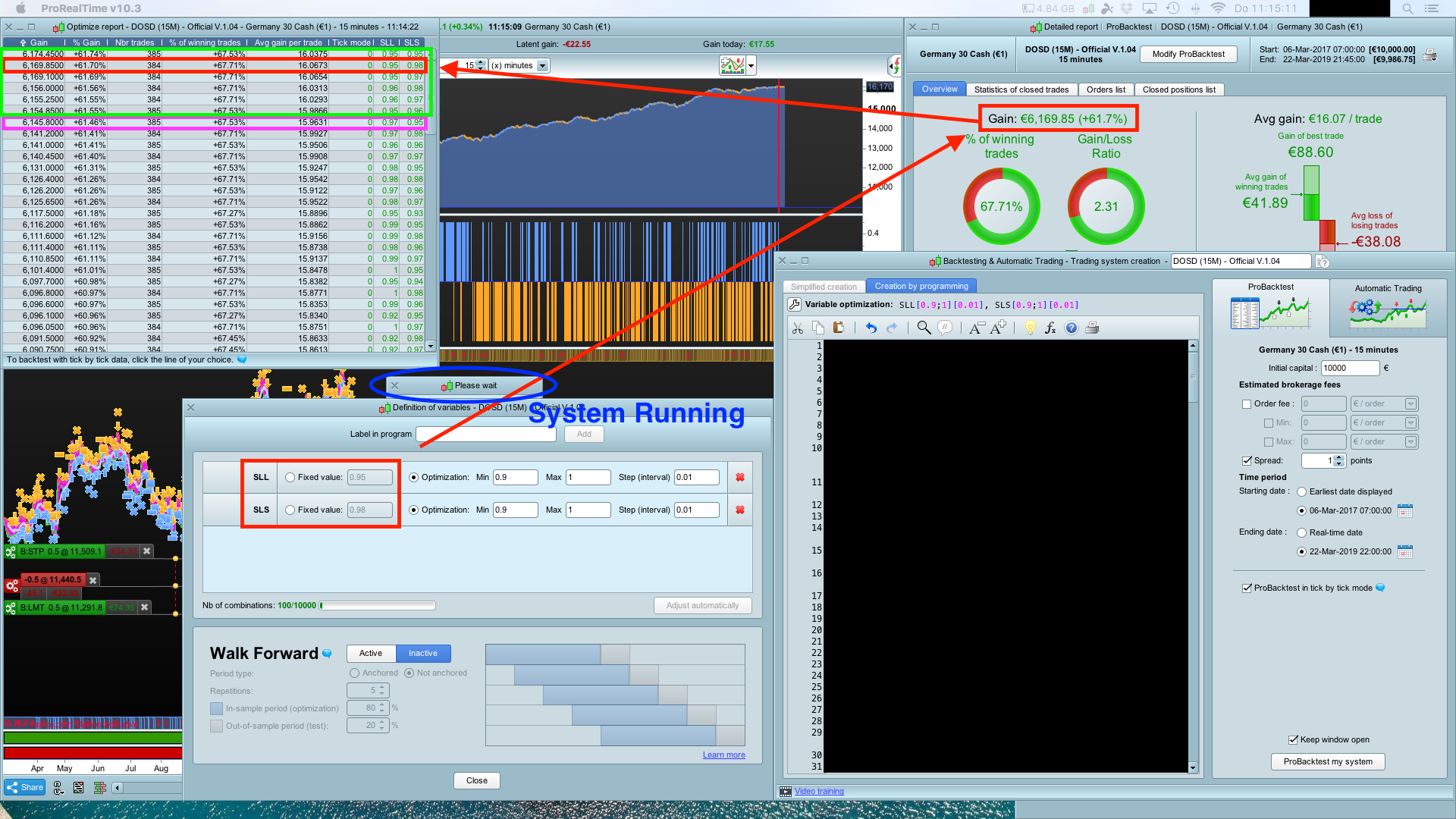
Task: Enable the Order fee checkbox
Action: pos(1247,404)
